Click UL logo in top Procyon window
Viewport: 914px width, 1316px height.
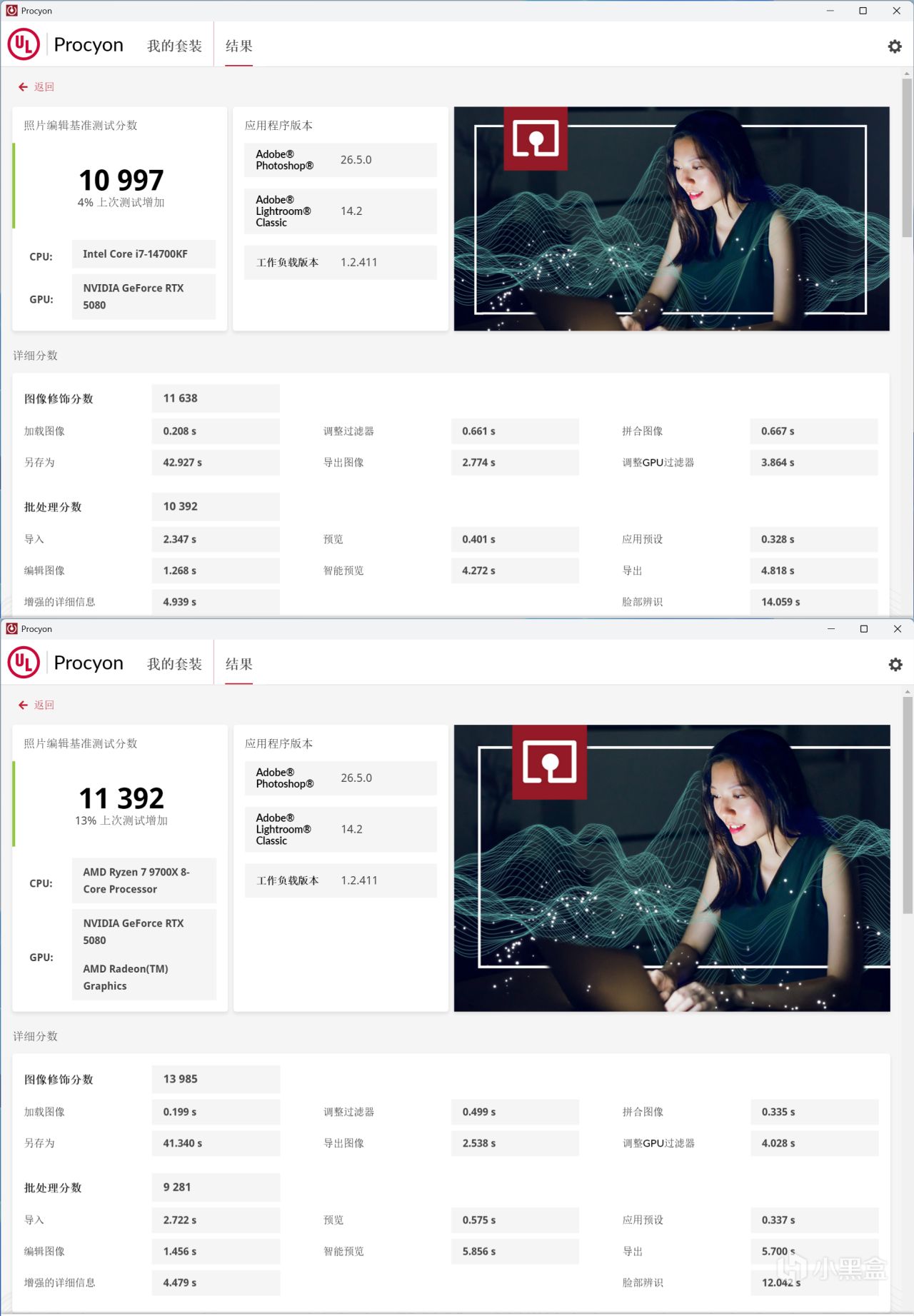[24, 44]
